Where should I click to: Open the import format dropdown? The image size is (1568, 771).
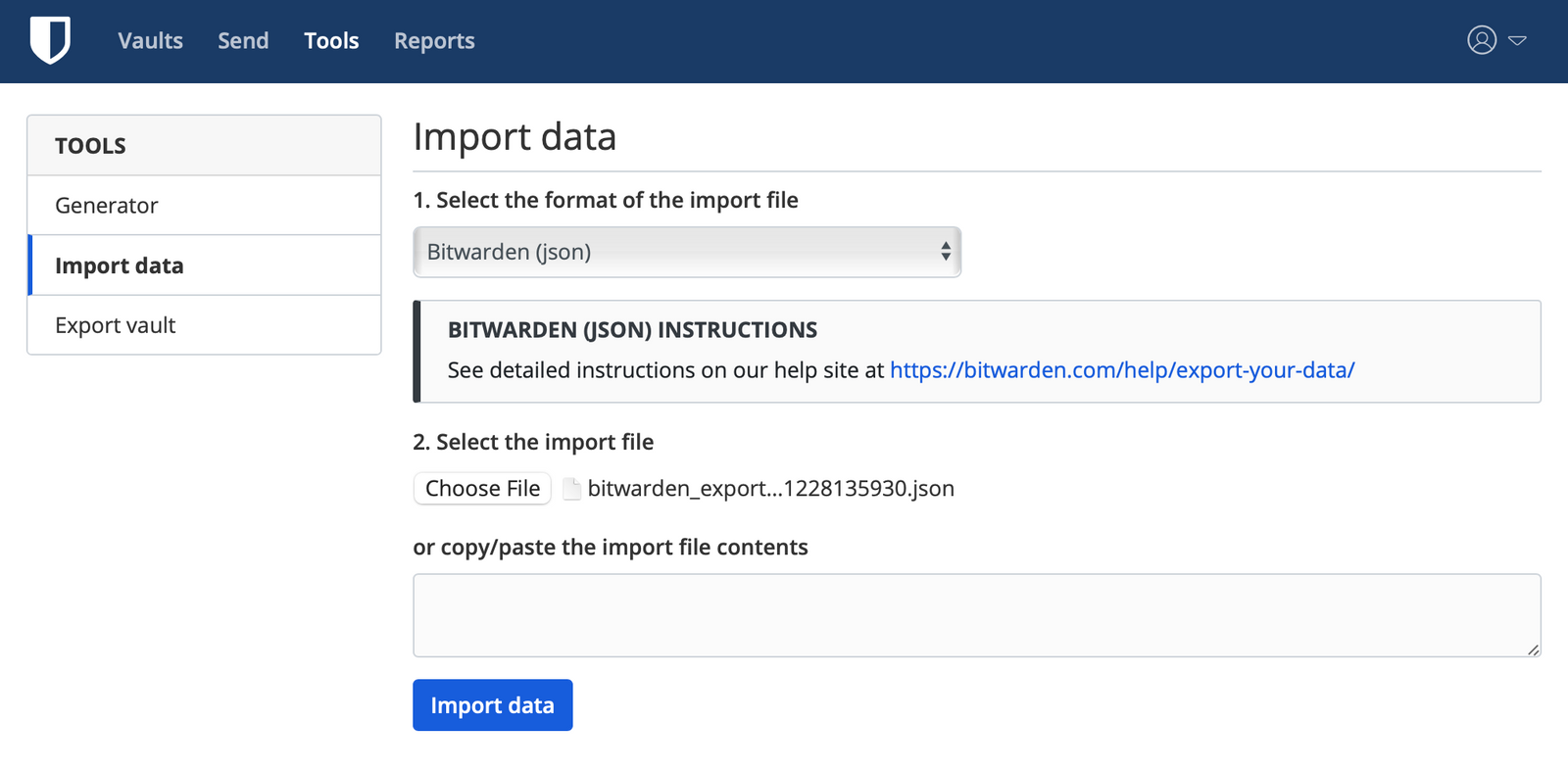[687, 252]
